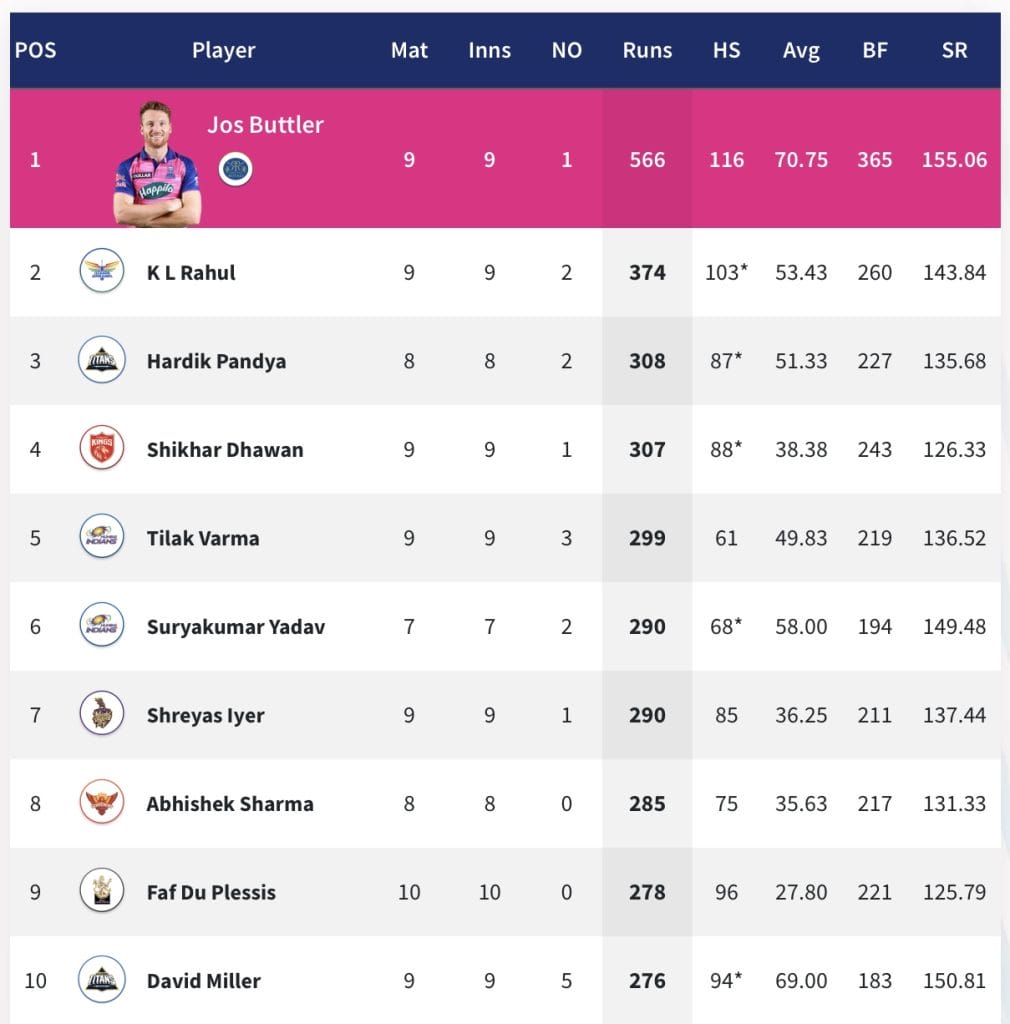Click Rajasthan Royals badge under Jos Buttler
The height and width of the screenshot is (1024, 1010).
tap(236, 169)
